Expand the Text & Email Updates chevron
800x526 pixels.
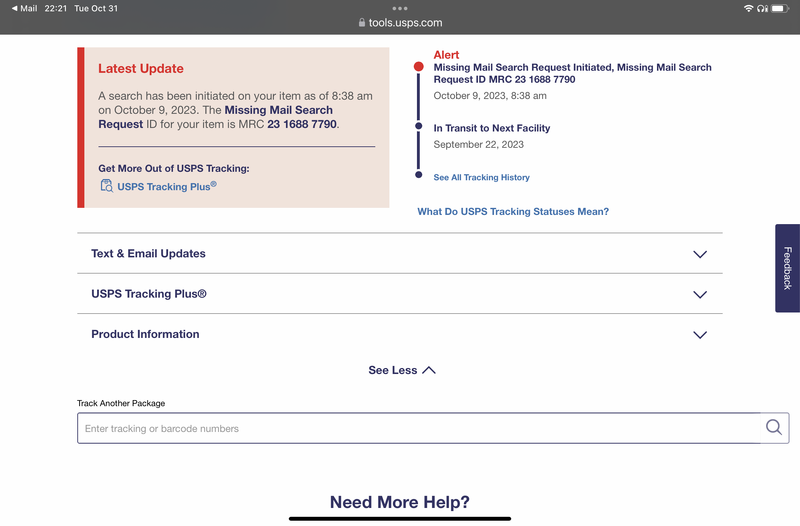(x=700, y=254)
